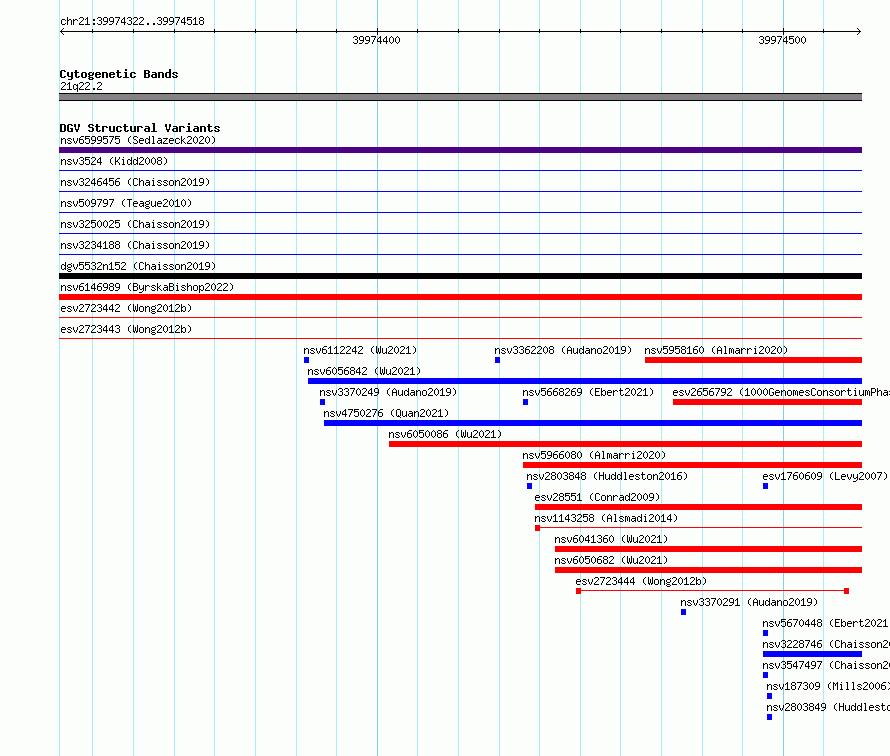The image size is (890, 756).
Task: Click the nsv3370291 (Audano2019) blue marker
Action: [683, 612]
